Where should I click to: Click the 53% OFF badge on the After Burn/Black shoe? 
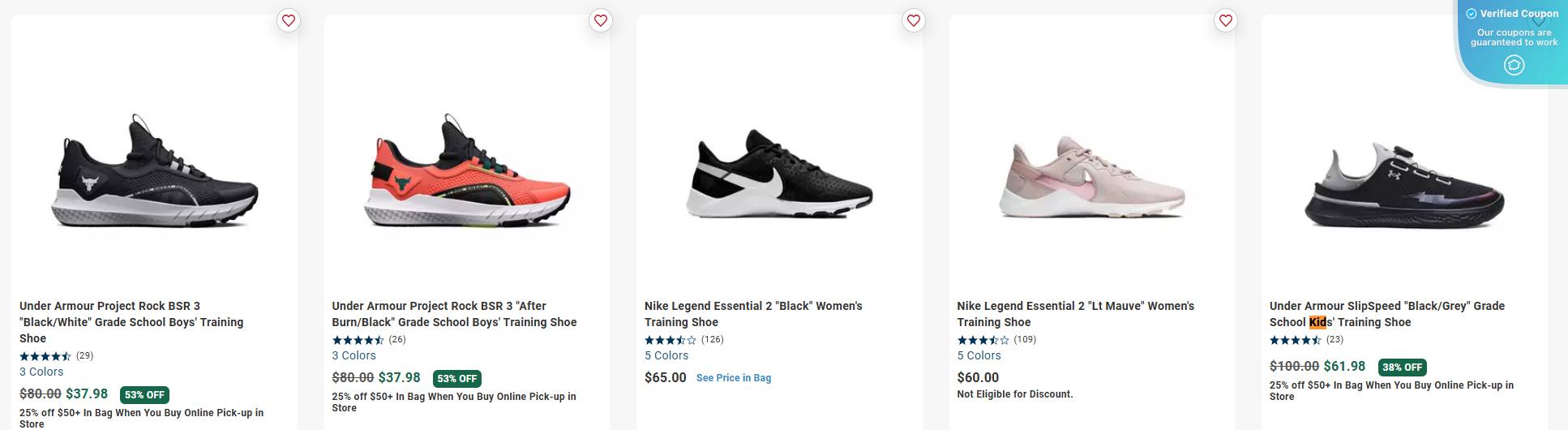[457, 378]
